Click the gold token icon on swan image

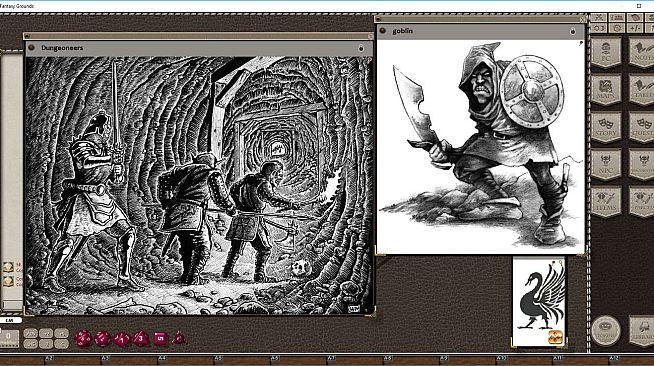click(556, 337)
